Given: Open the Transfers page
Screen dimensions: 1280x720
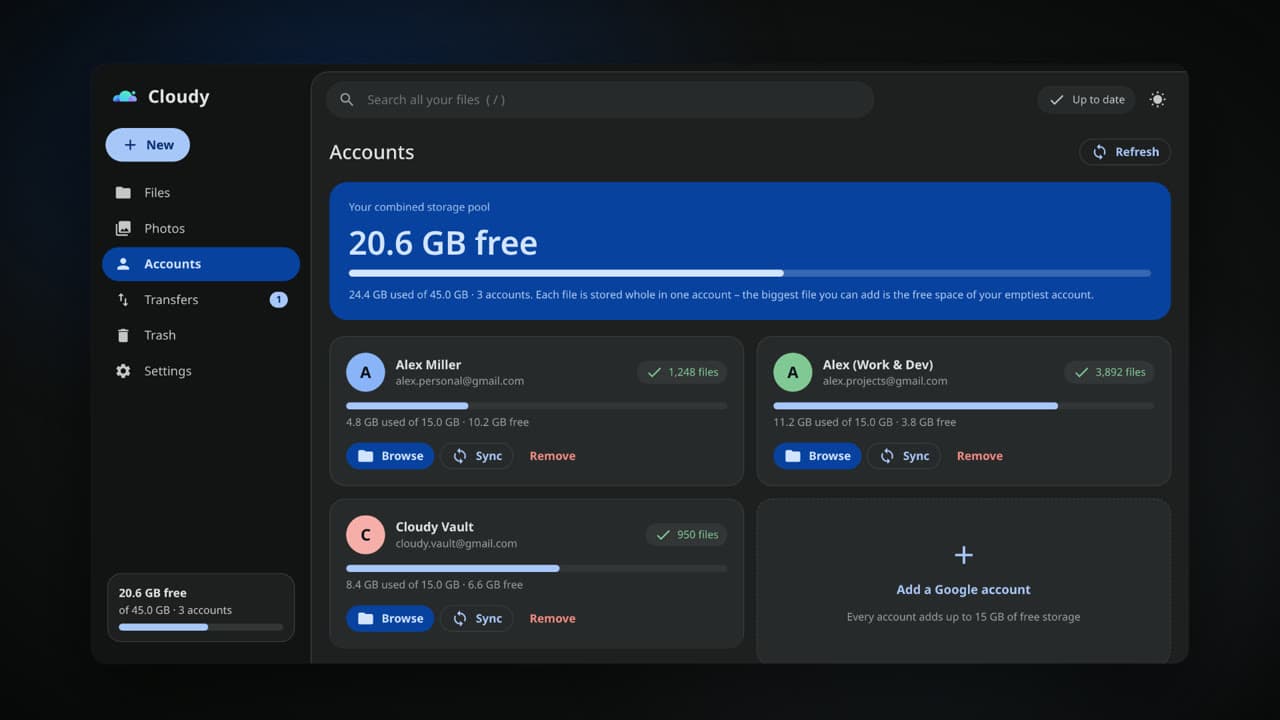Looking at the screenshot, I should [201, 300].
